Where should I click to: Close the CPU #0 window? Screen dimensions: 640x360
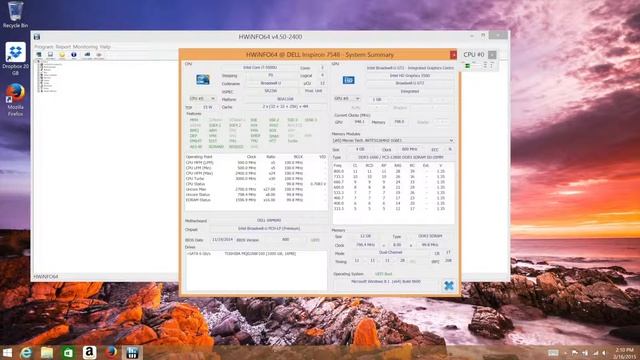tap(492, 55)
